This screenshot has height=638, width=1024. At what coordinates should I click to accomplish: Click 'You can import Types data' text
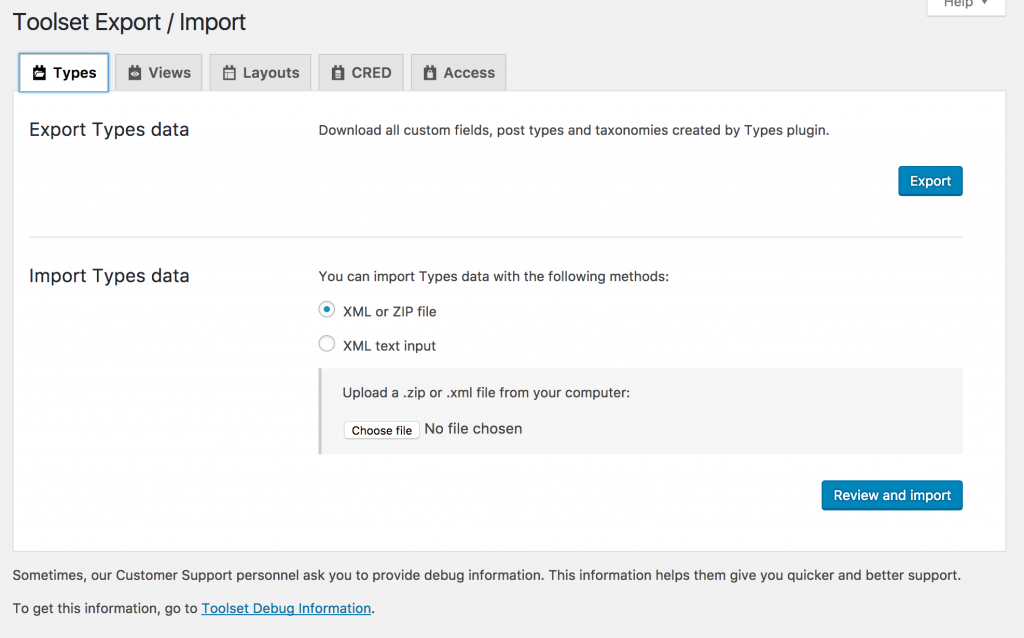[494, 276]
